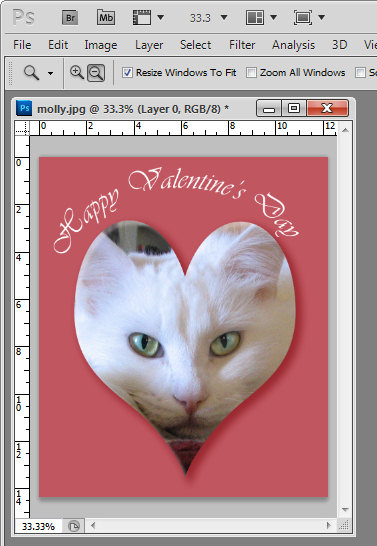Open the 33.3 zoom level dropdown
The image size is (377, 546).
(x=224, y=17)
